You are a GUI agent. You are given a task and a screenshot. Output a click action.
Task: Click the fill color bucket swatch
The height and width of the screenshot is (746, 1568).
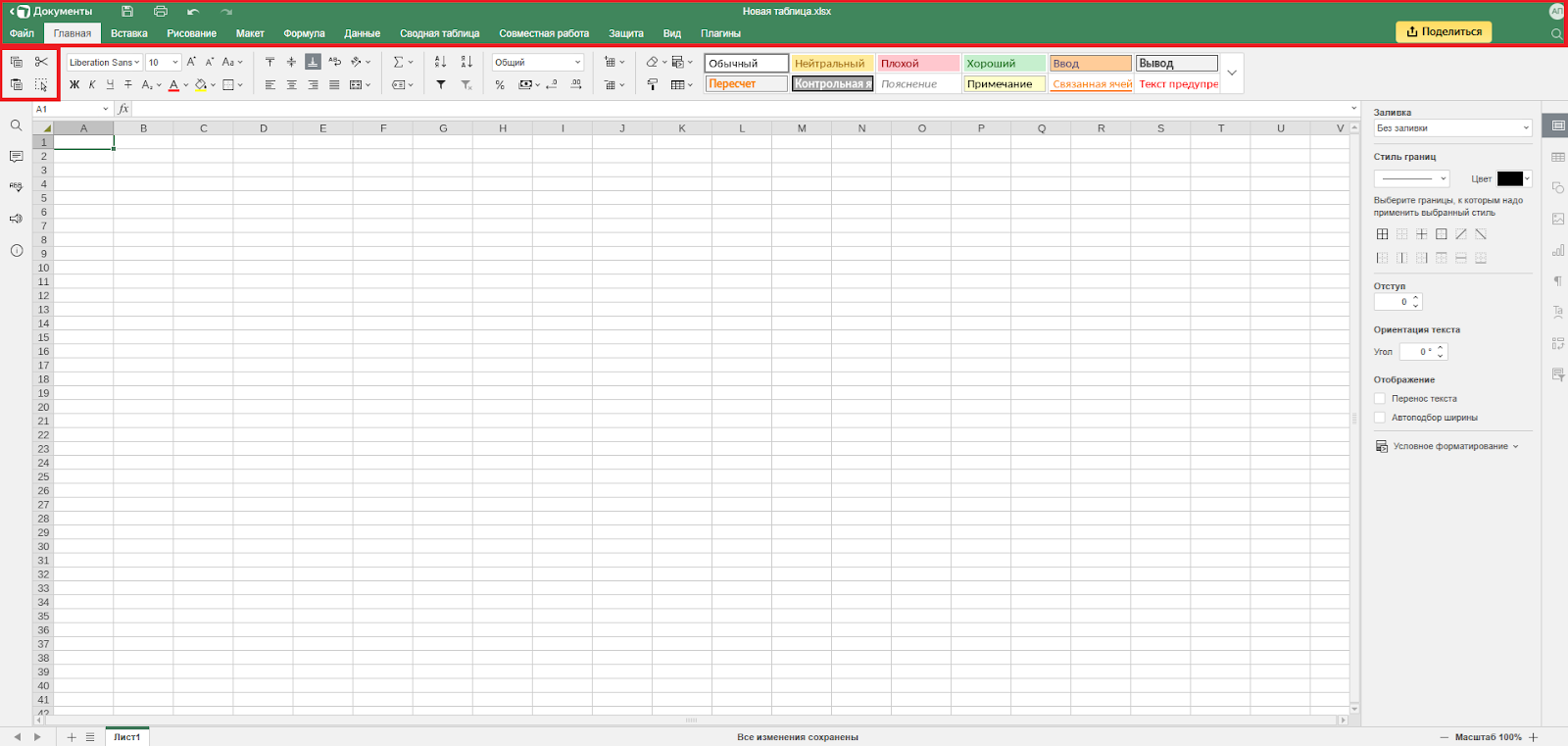click(201, 85)
